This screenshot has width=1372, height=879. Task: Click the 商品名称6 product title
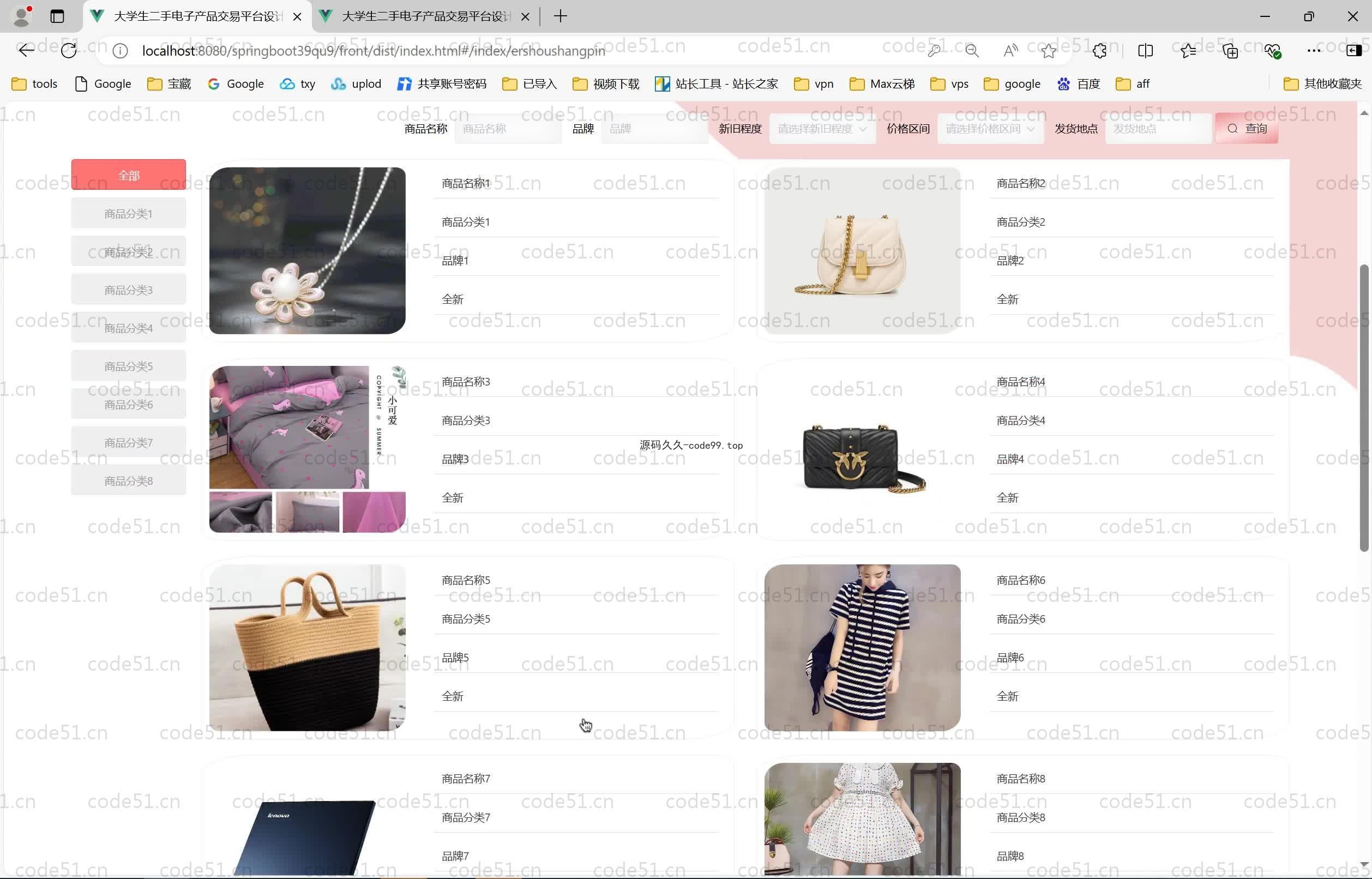[1020, 581]
